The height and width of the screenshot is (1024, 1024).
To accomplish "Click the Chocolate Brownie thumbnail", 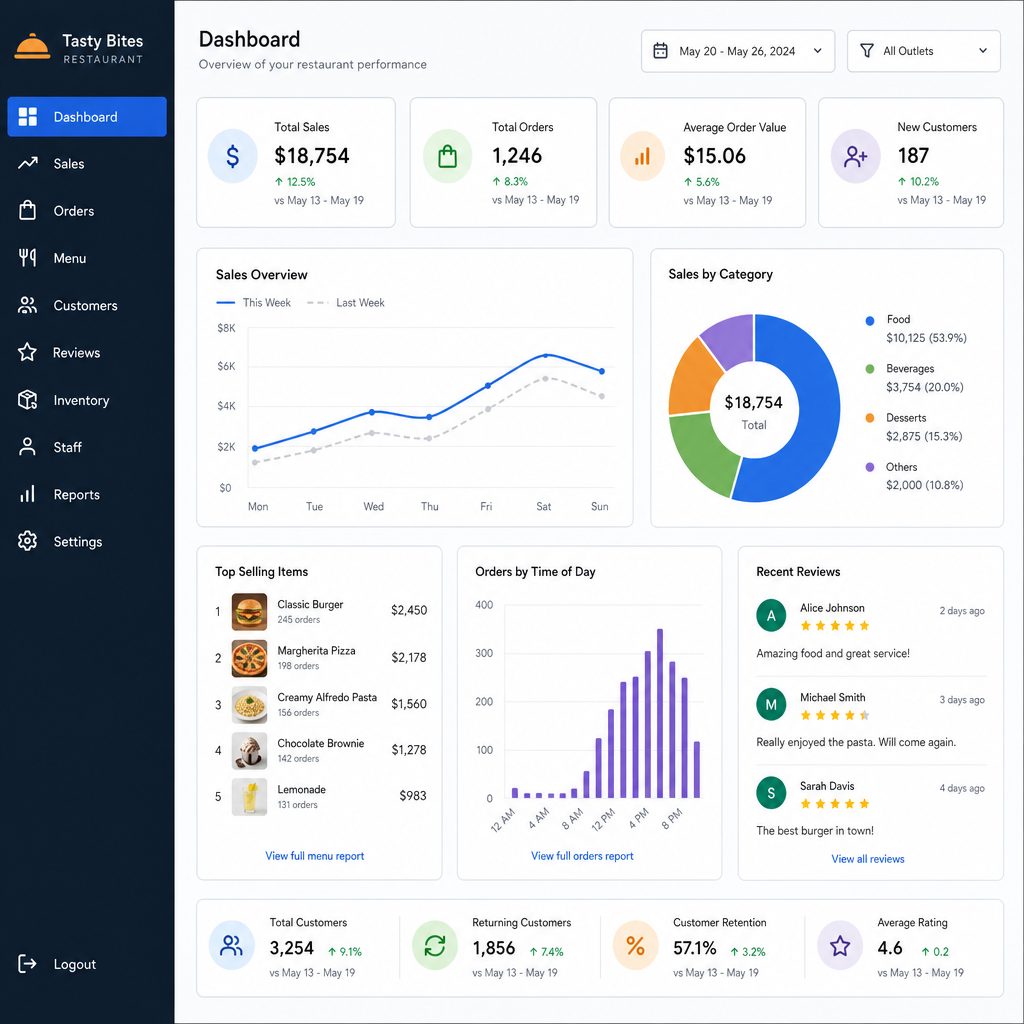I will 249,751.
